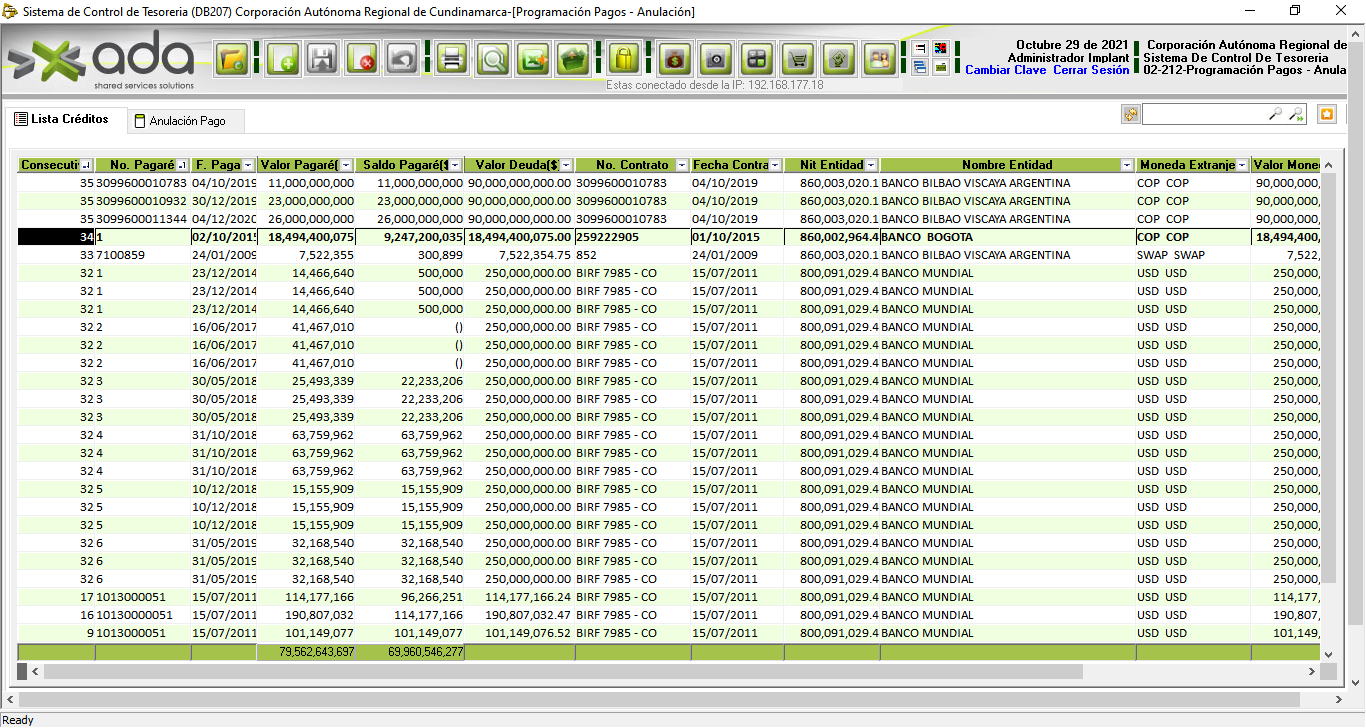1366x728 pixels.
Task: Open the No. Contrato column filter dropdown
Action: pos(682,165)
